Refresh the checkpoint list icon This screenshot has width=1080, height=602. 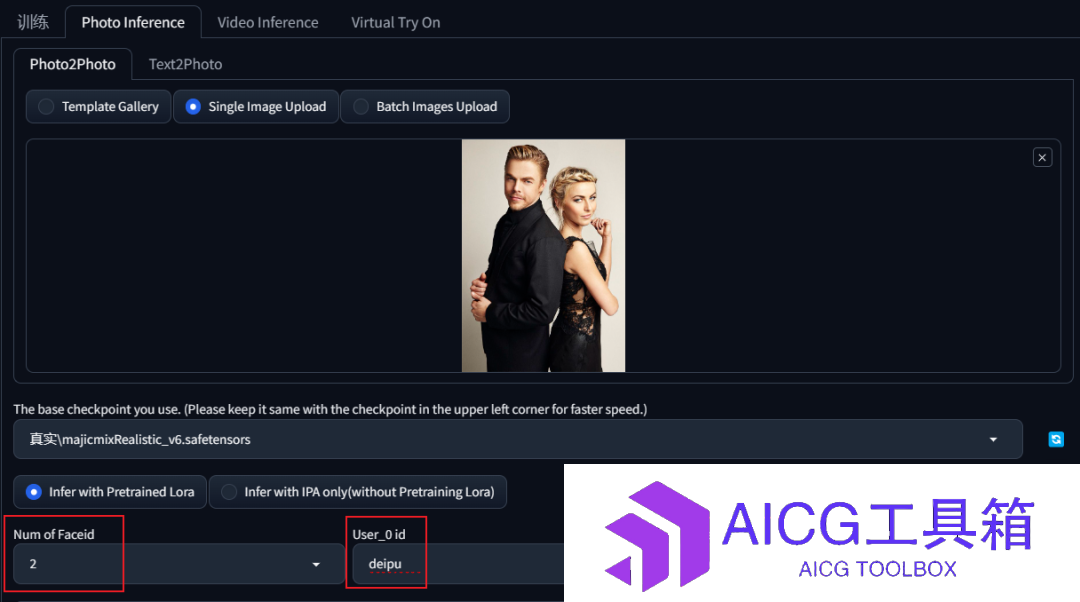pos(1056,439)
